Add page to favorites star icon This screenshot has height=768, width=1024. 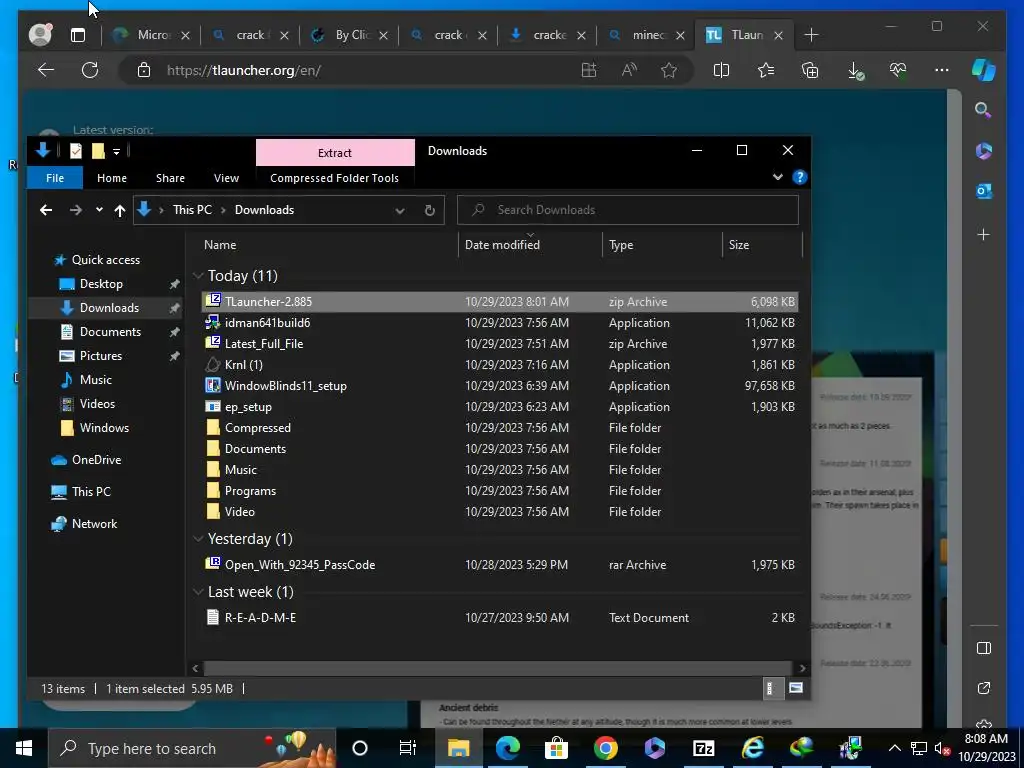coord(669,70)
